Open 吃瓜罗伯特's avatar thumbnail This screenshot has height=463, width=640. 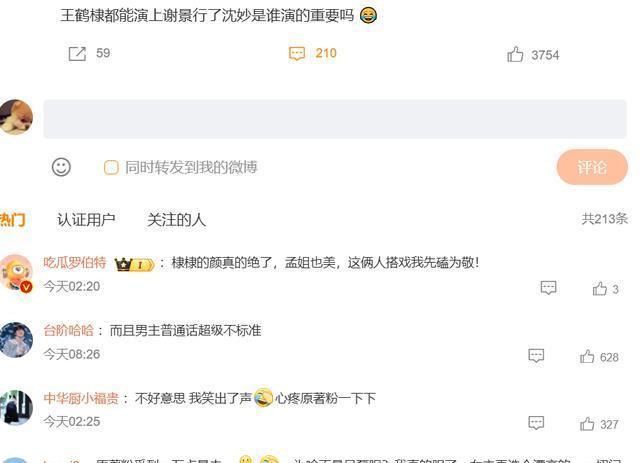(16, 273)
